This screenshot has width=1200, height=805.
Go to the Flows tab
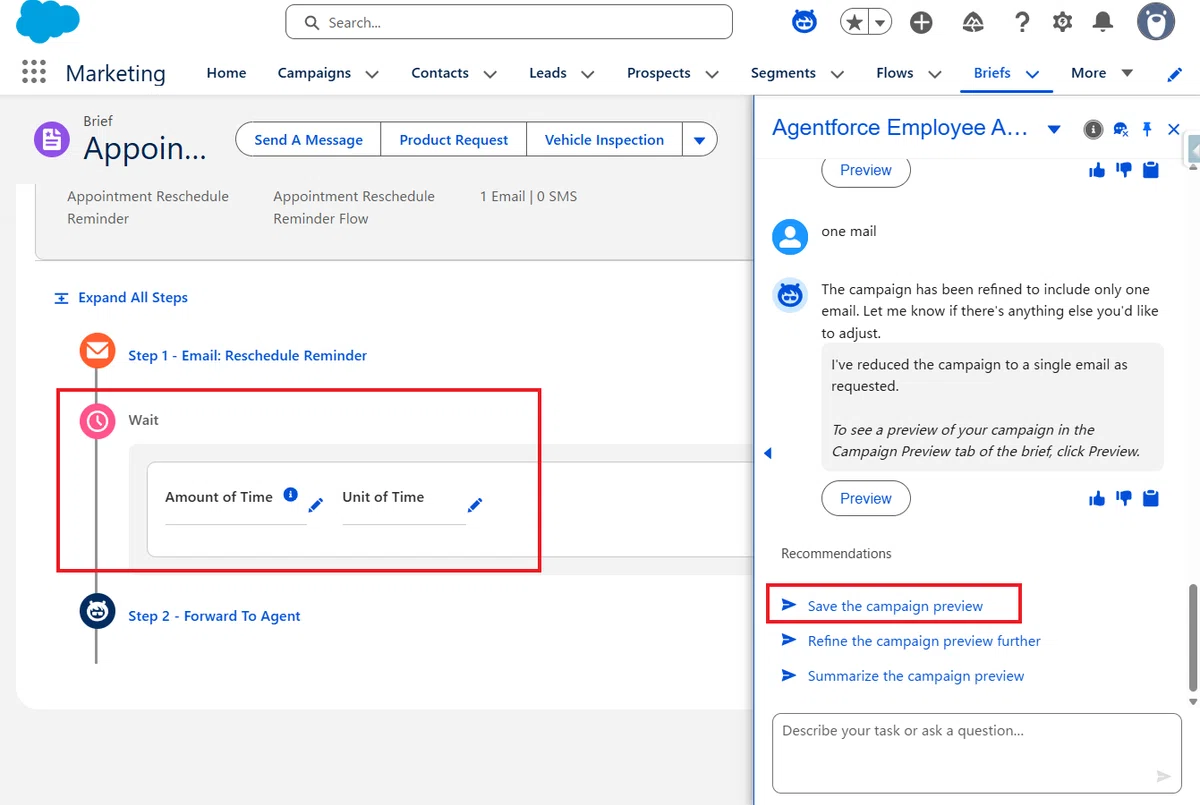[x=895, y=73]
